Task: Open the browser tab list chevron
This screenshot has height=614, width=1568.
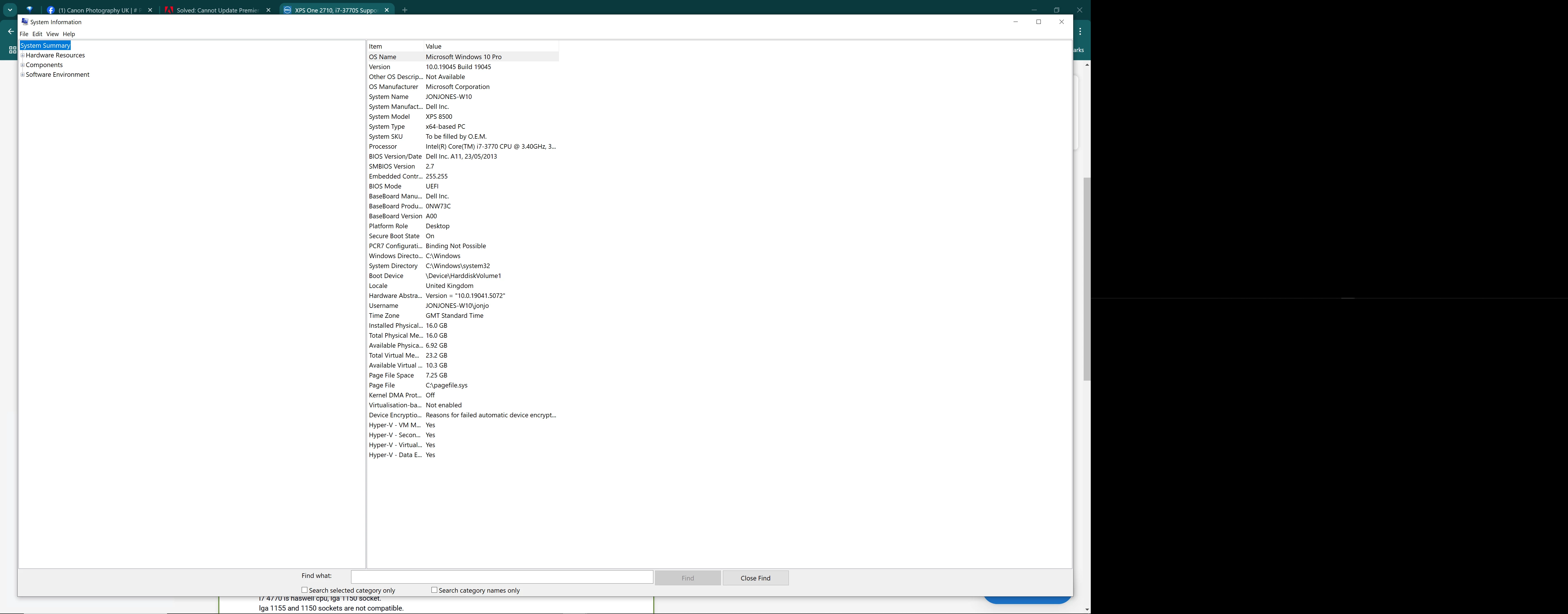Action: pyautogui.click(x=10, y=10)
